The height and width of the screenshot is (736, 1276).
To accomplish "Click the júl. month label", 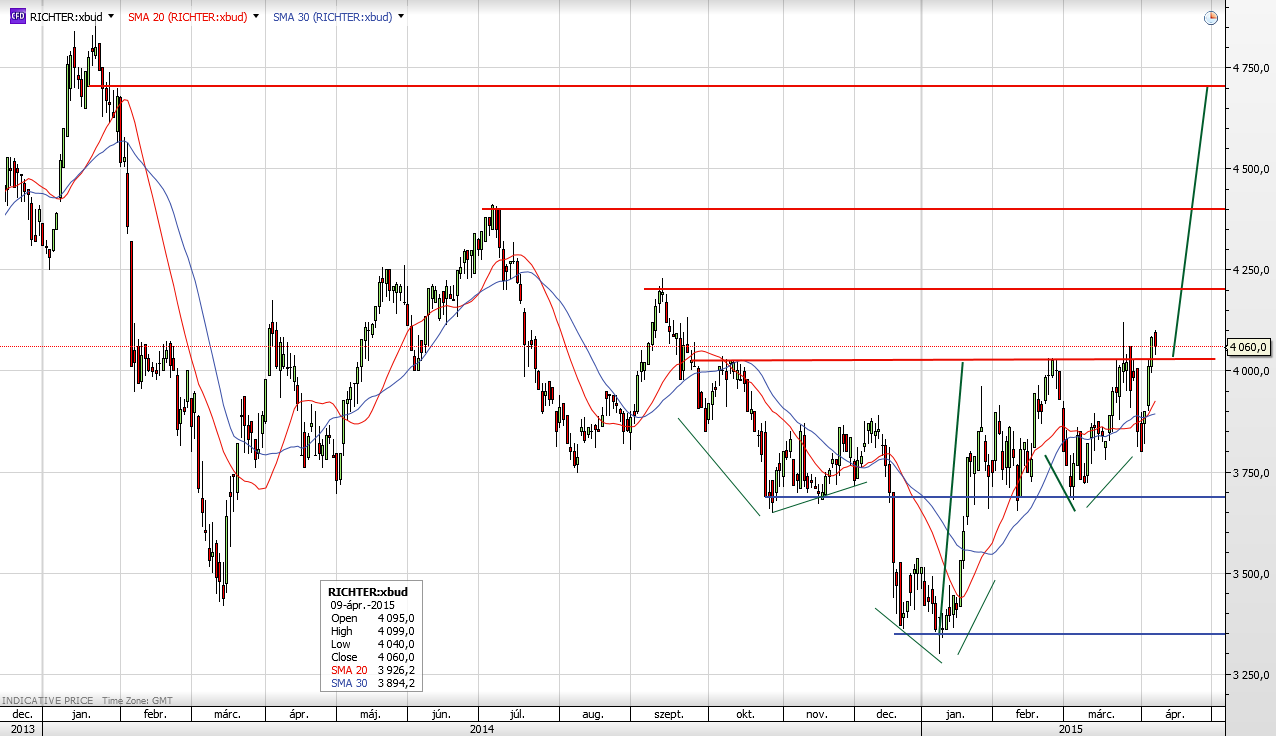I will click(x=517, y=715).
